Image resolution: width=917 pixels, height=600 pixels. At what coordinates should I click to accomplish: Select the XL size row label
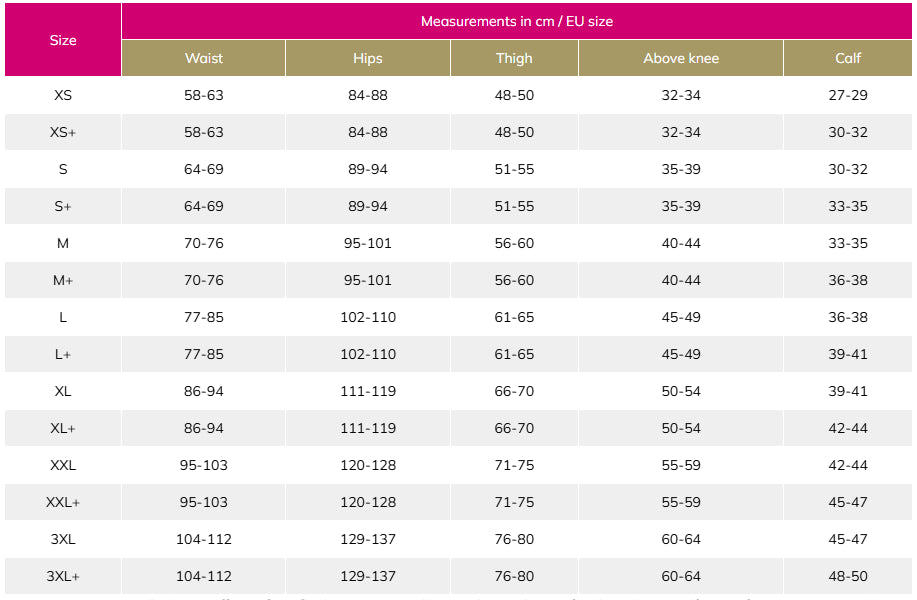tap(63, 391)
